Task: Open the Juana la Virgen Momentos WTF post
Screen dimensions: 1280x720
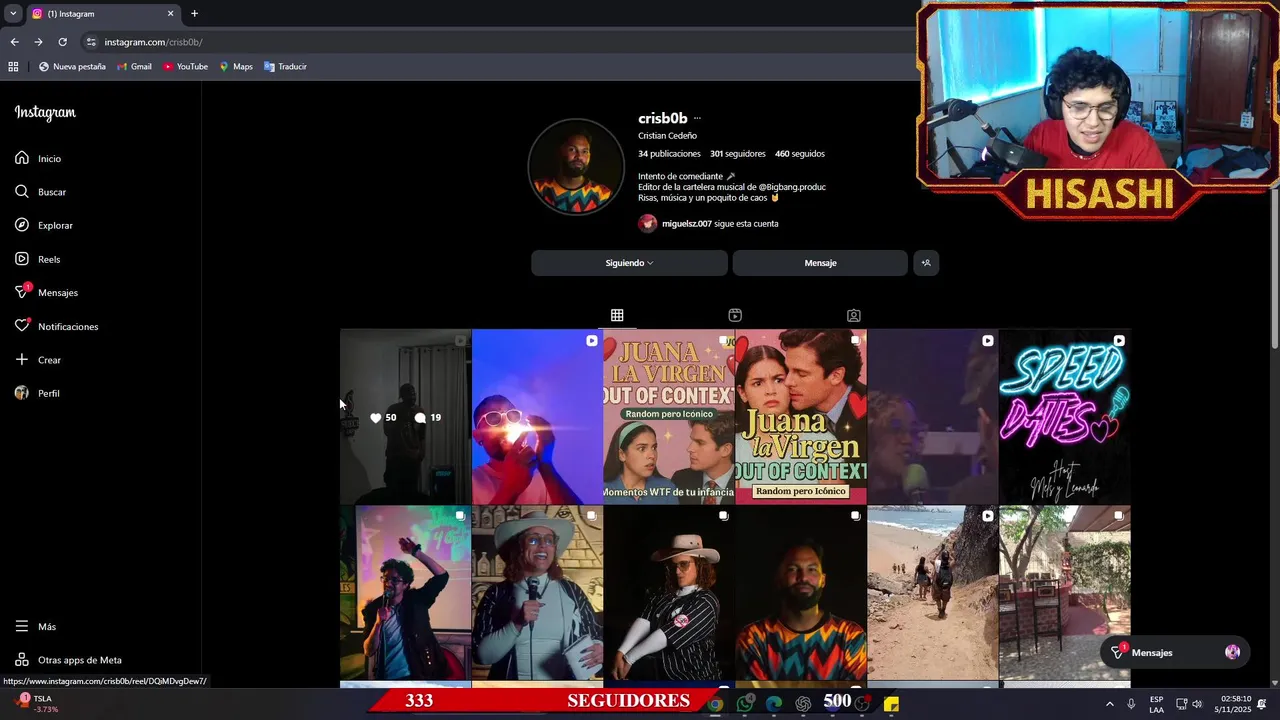Action: click(x=669, y=417)
